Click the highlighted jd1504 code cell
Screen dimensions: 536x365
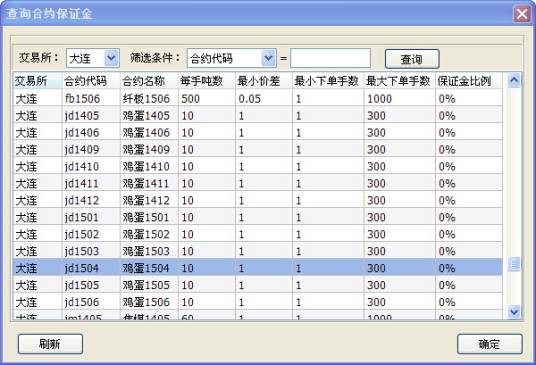coord(91,268)
